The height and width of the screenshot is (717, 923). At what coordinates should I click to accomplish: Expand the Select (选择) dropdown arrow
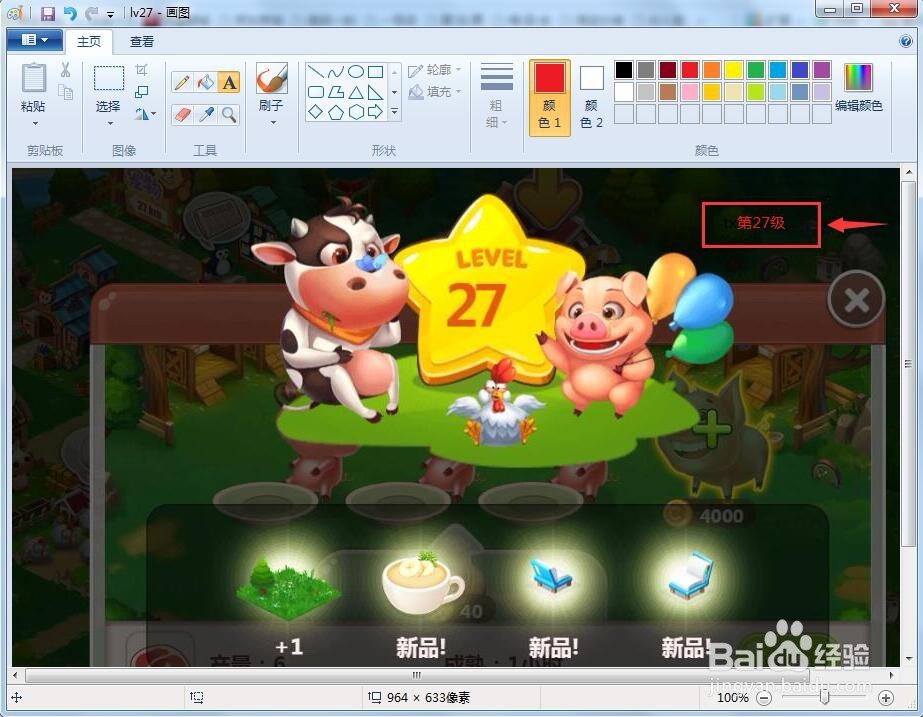click(x=109, y=124)
